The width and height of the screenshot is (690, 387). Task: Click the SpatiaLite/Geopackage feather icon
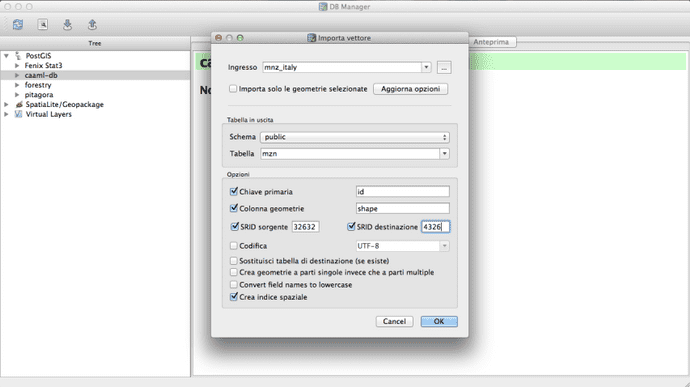pos(18,104)
